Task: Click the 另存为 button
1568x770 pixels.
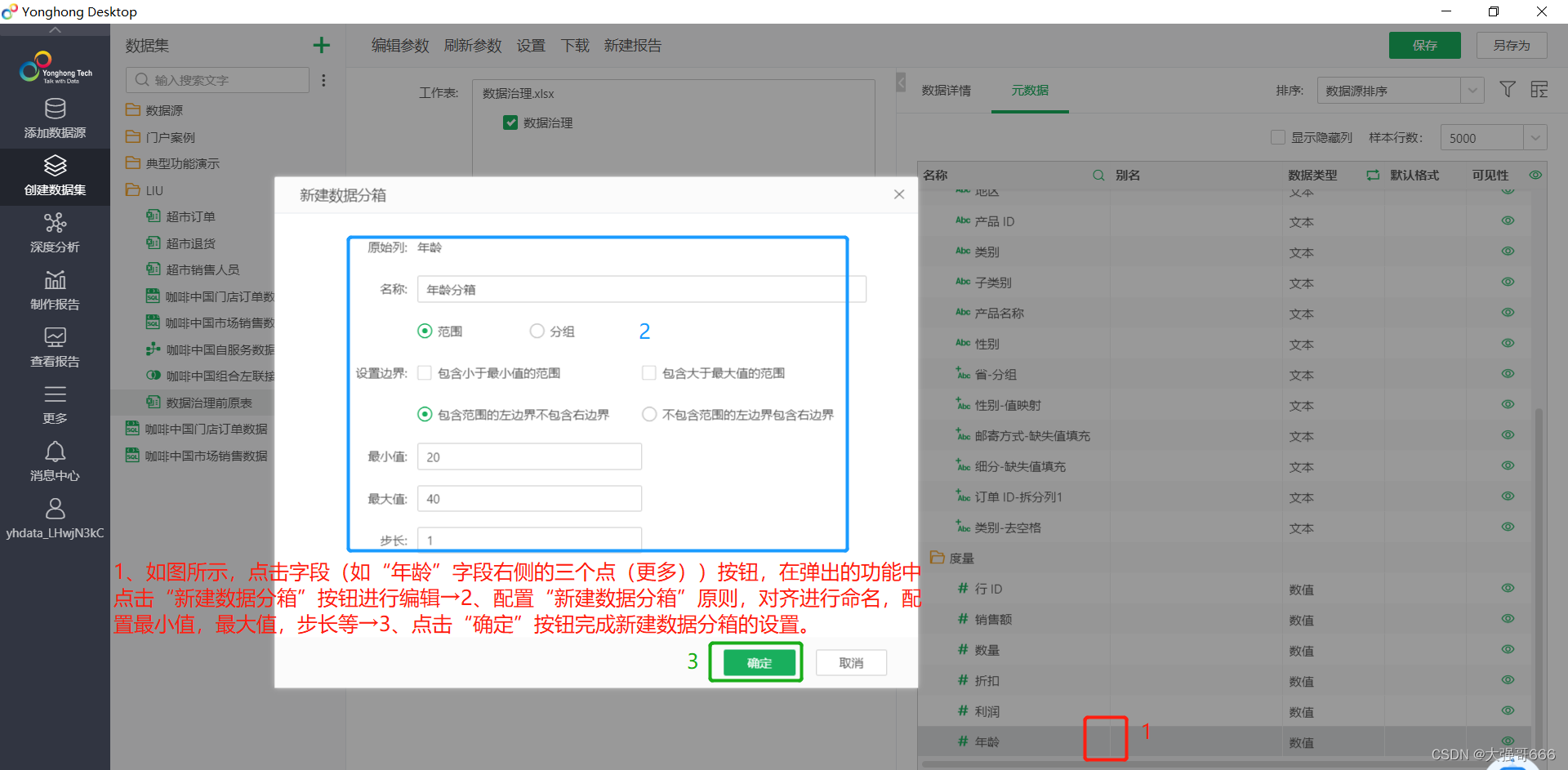Action: coord(1512,46)
